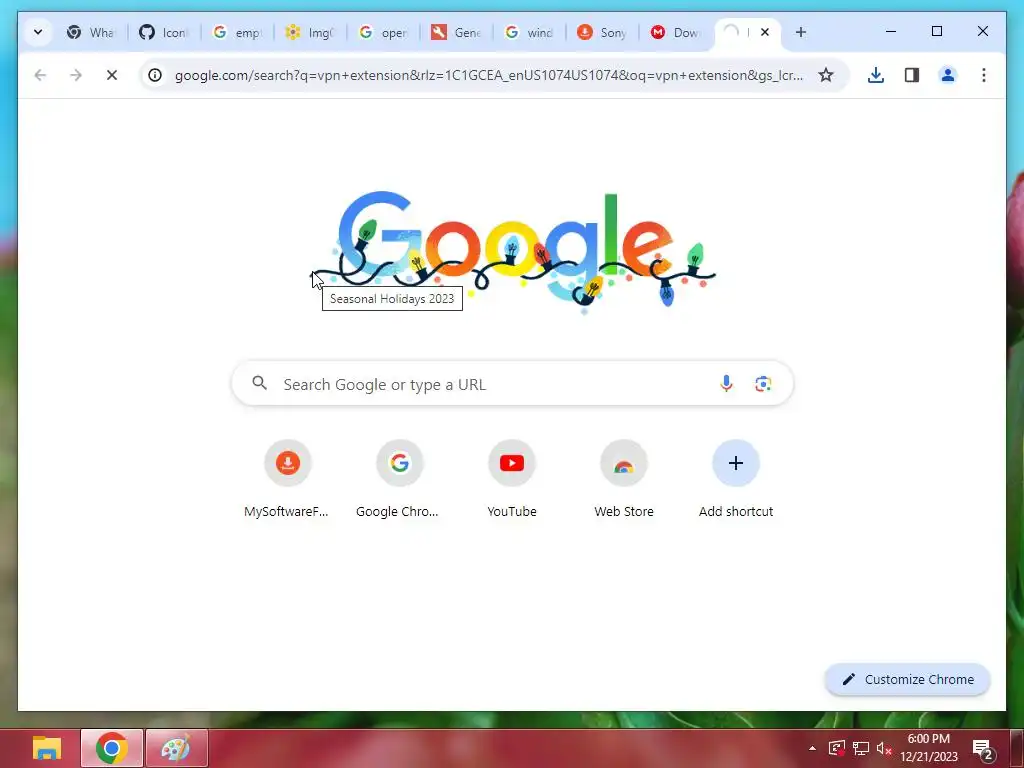
Task: Switch to the 'Dow' MEGA tab
Action: (x=676, y=32)
